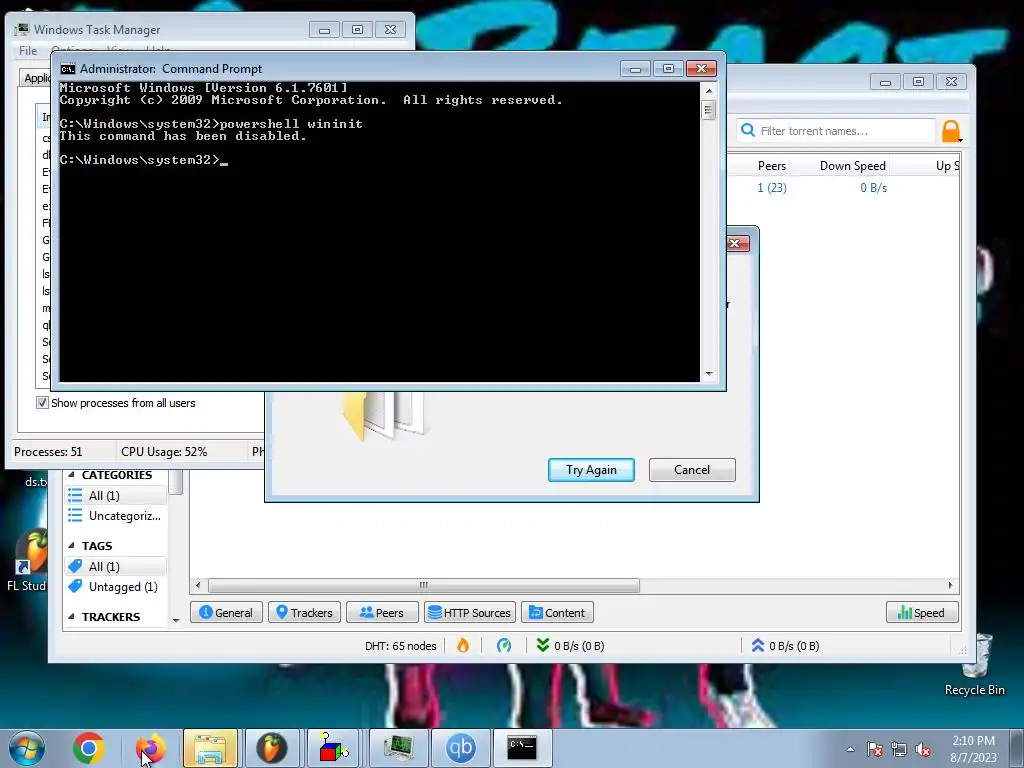Image resolution: width=1024 pixels, height=768 pixels.
Task: Switch to Task Manager on the taskbar
Action: tap(398, 748)
